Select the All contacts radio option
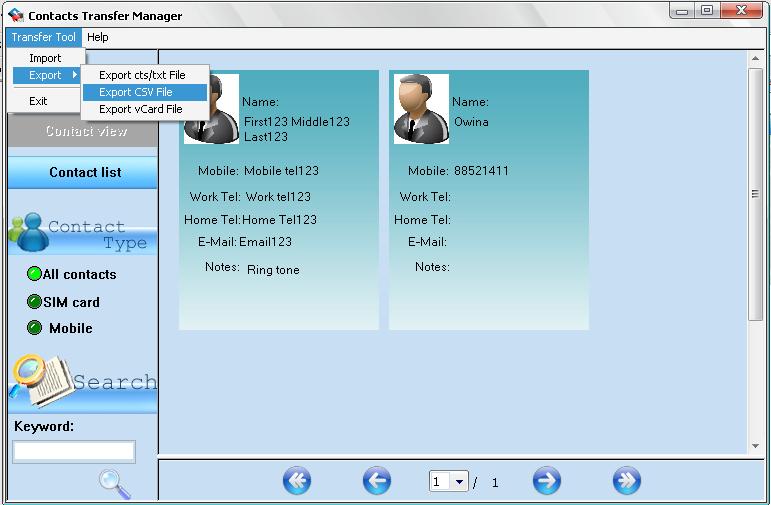This screenshot has width=771, height=505. [35, 274]
